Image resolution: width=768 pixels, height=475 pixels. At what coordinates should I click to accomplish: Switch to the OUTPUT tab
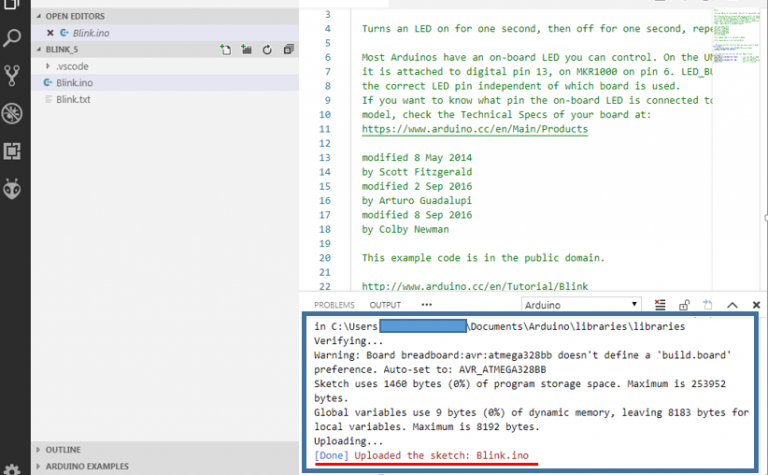[x=385, y=305]
